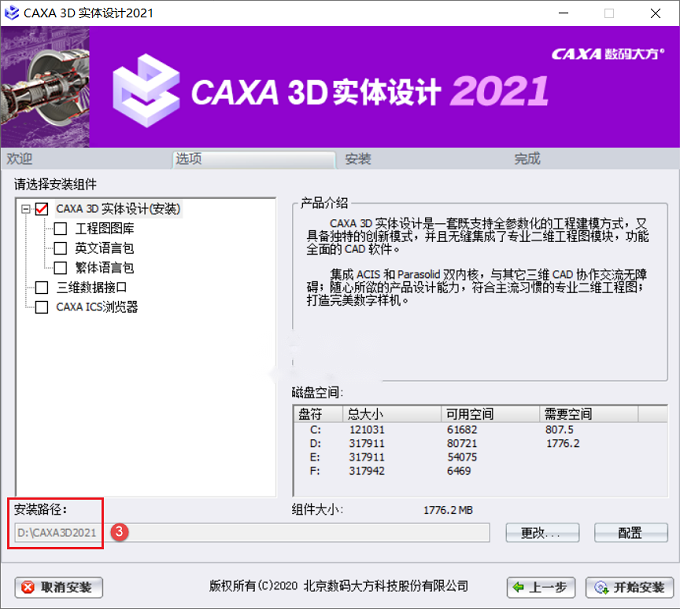Image resolution: width=680 pixels, height=609 pixels.
Task: Click the 版权所有 copyright text
Action: pyautogui.click(x=339, y=586)
